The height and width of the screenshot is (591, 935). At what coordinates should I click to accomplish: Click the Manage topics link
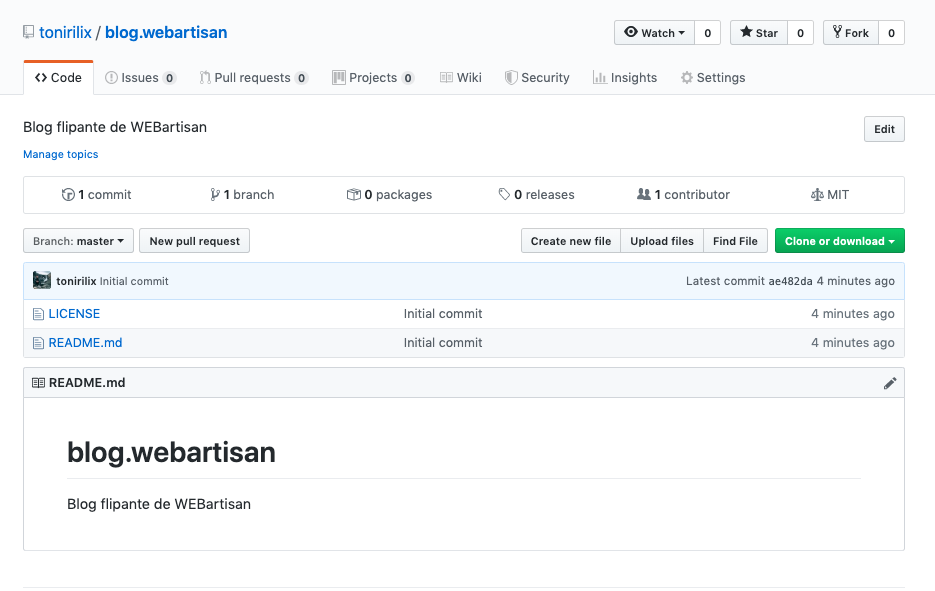[60, 154]
